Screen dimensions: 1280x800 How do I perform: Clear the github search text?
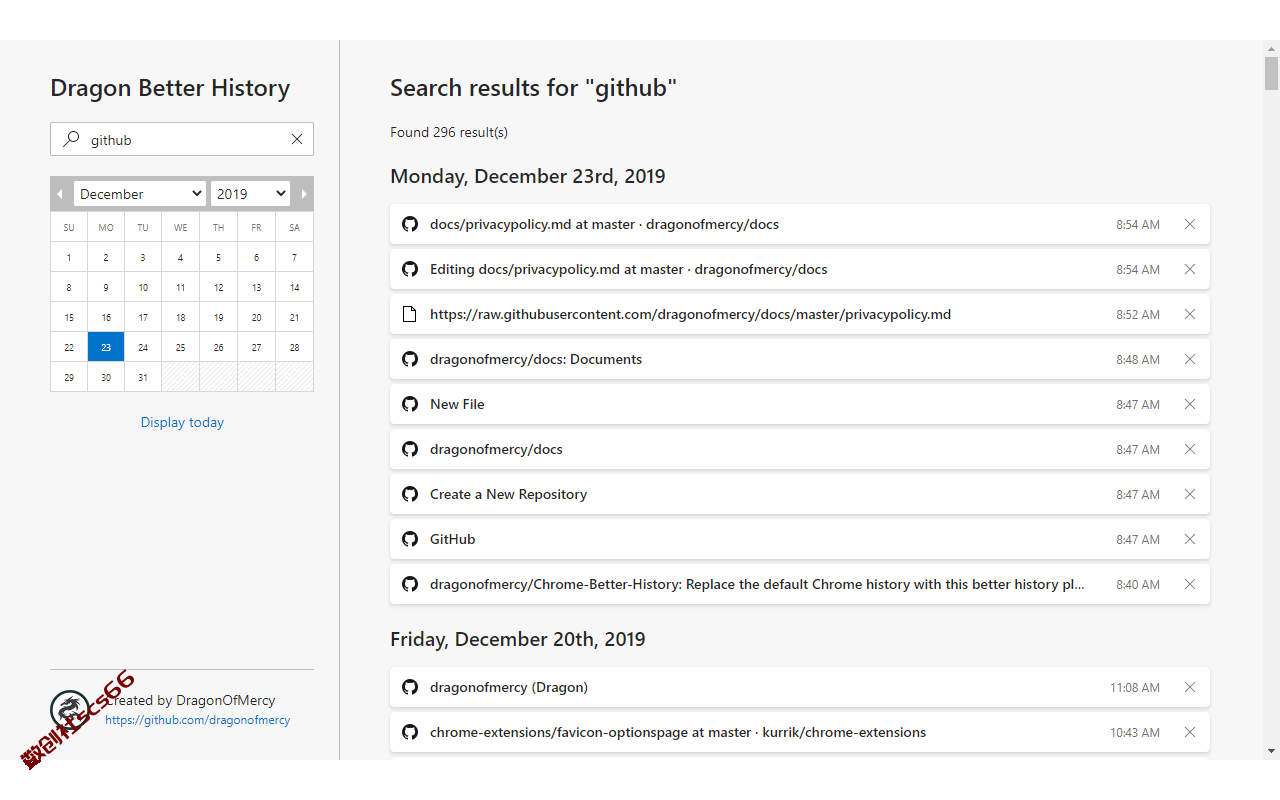point(297,140)
